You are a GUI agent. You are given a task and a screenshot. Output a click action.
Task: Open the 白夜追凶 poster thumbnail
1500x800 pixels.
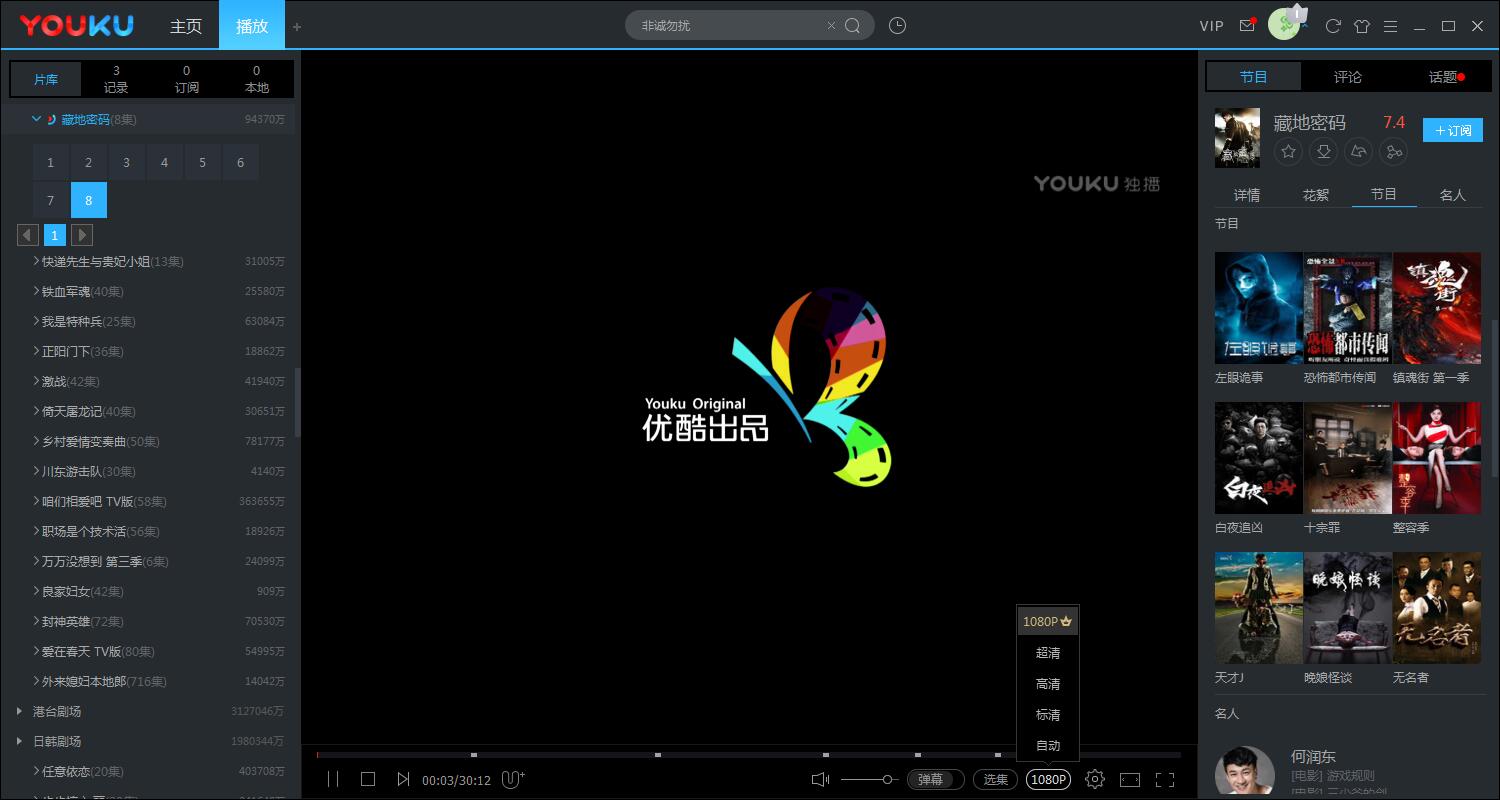[1258, 458]
